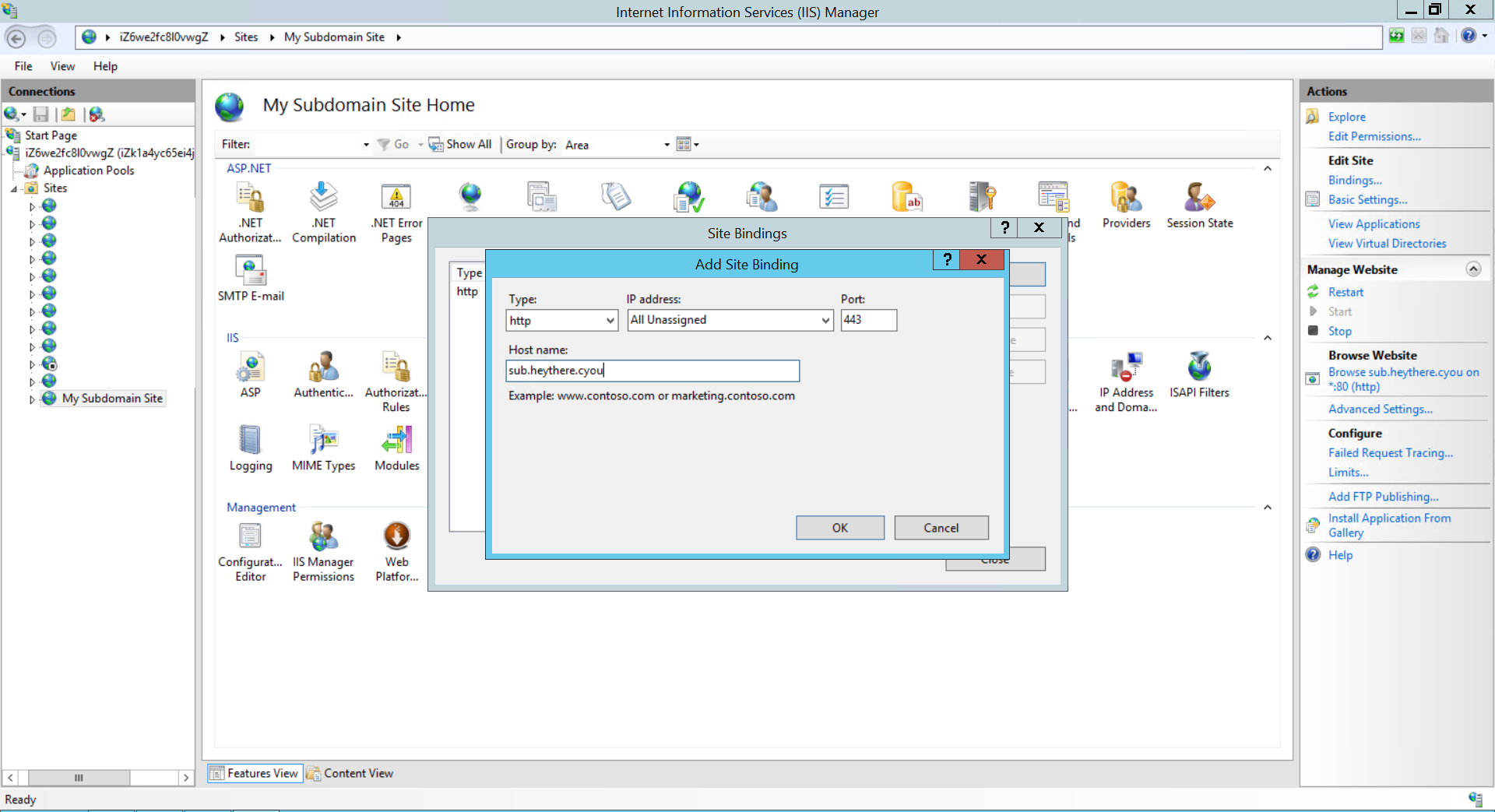Click the Bindings... link
The width and height of the screenshot is (1495, 812).
pos(1355,181)
